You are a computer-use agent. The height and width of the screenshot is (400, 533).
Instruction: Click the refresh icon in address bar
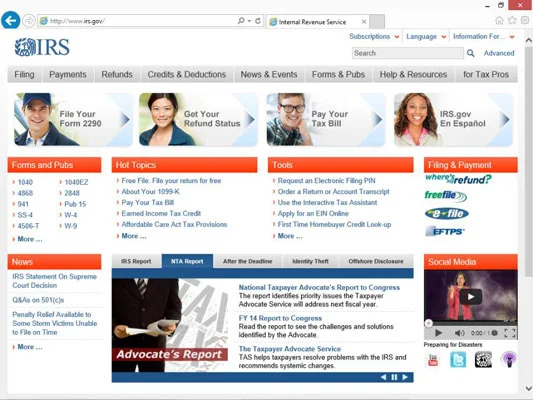pyautogui.click(x=258, y=21)
